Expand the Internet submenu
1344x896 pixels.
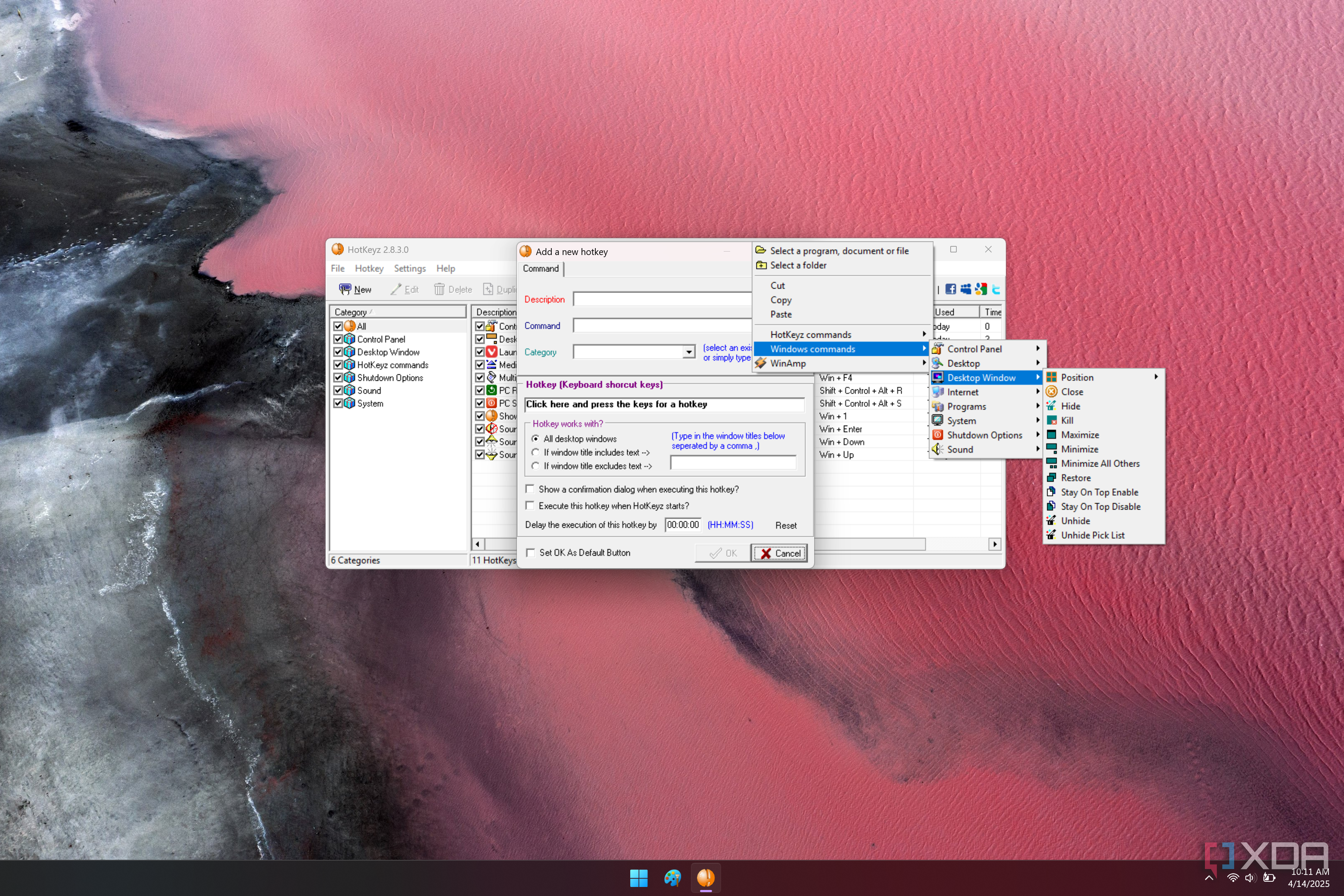[986, 392]
